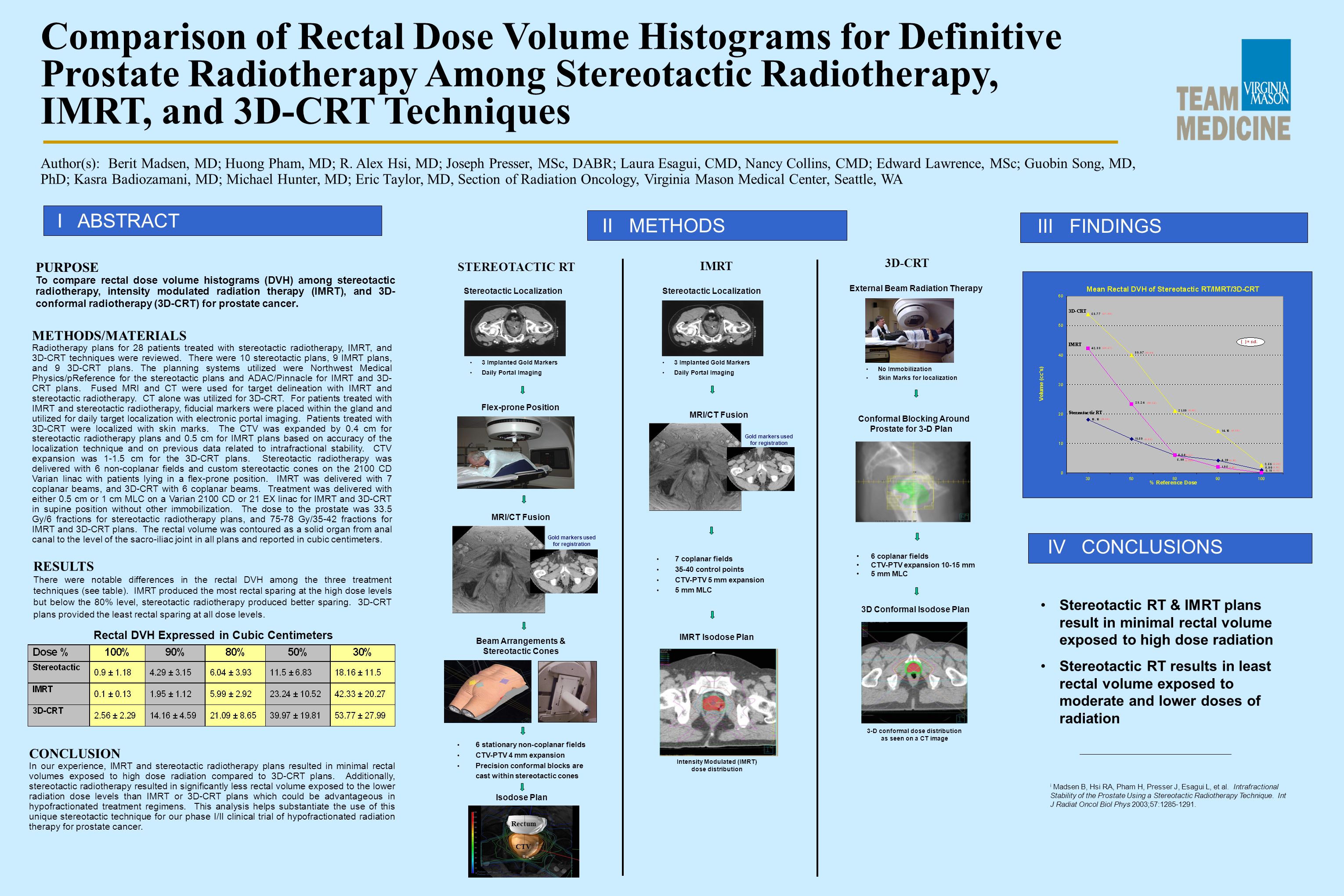Open the gold-marker CT inset in the IMRT column
1344x896 pixels.
(761, 469)
